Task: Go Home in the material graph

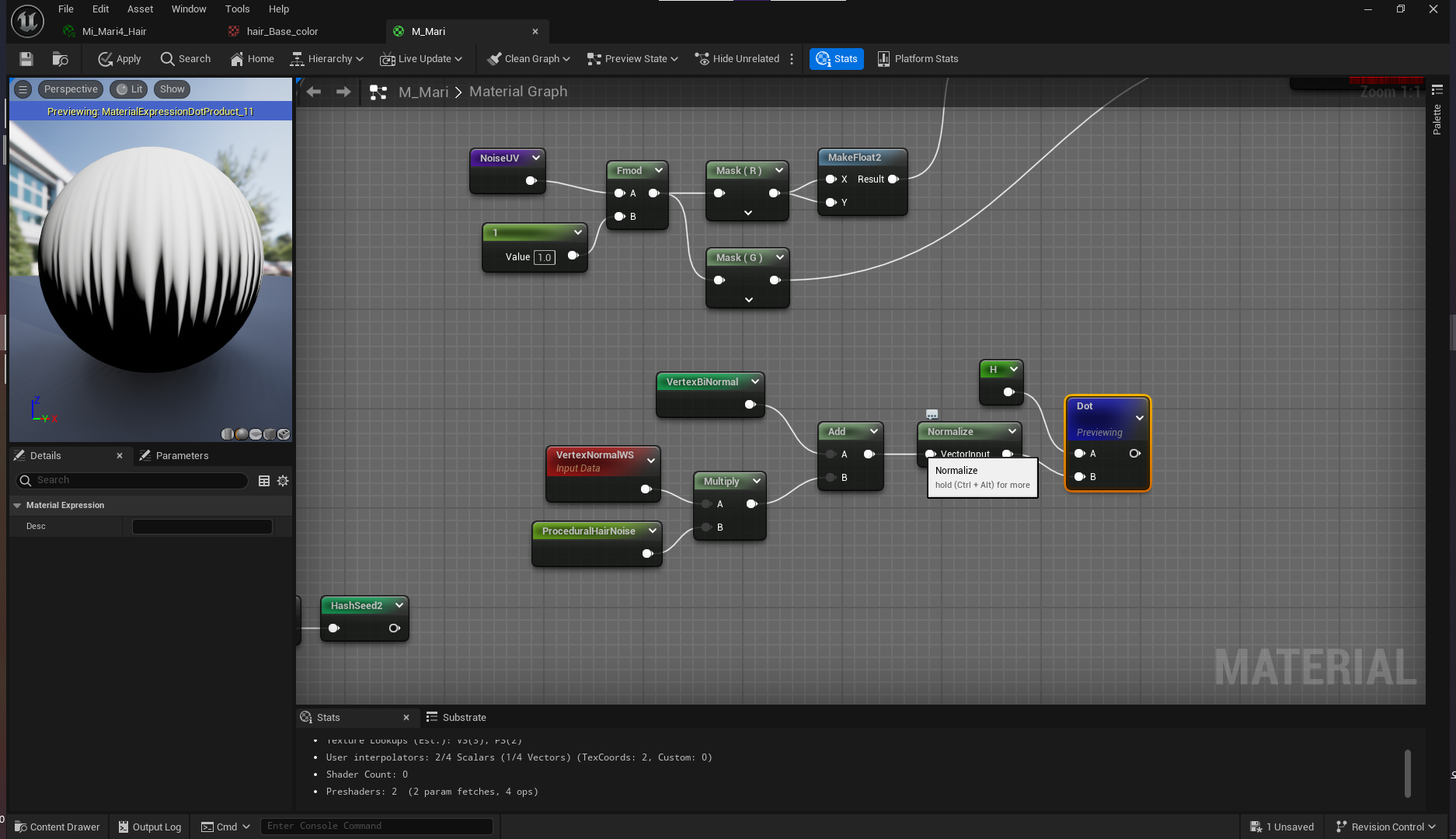Action: 253,59
